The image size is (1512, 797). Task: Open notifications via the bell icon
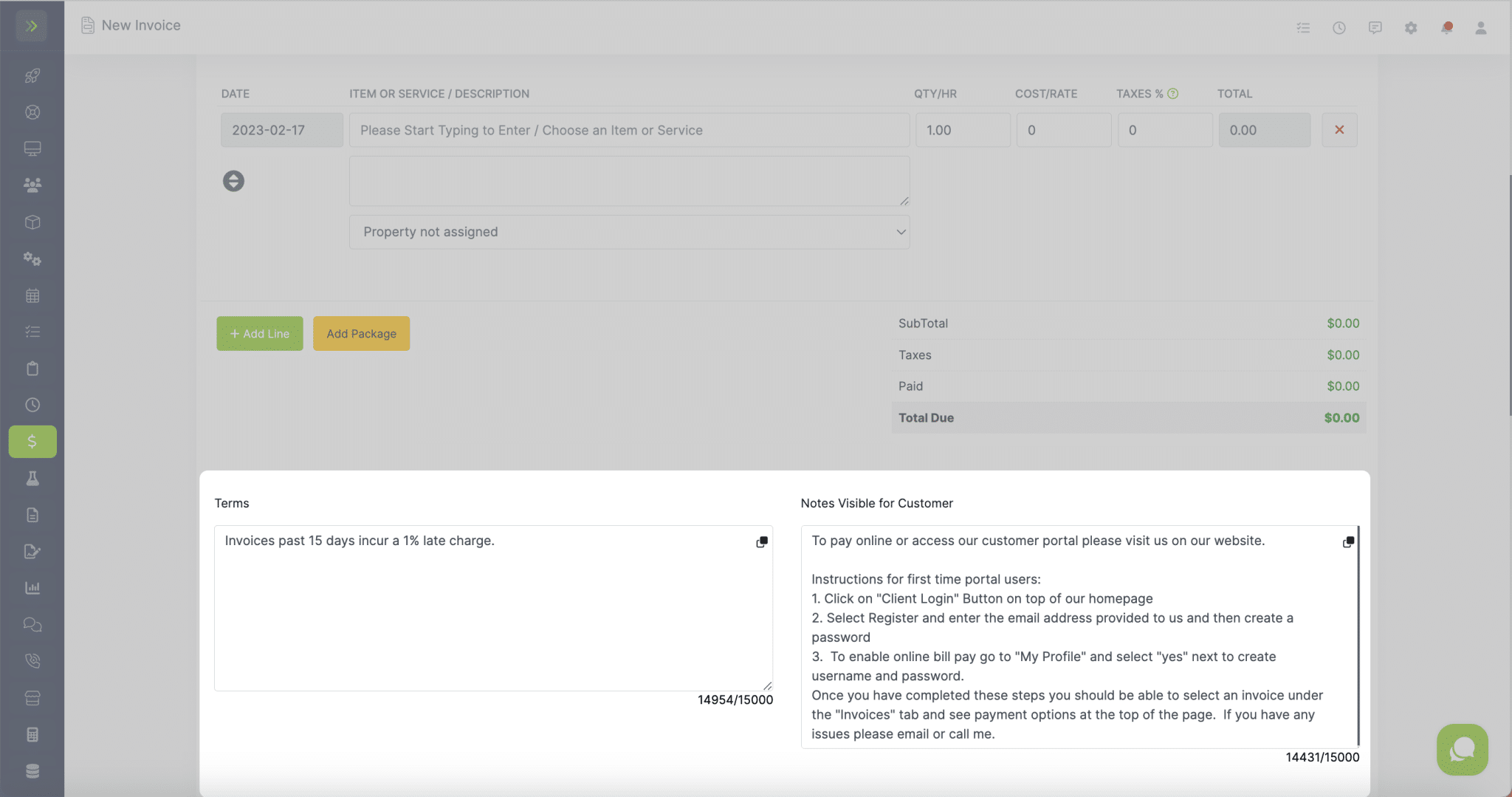pyautogui.click(x=1446, y=27)
